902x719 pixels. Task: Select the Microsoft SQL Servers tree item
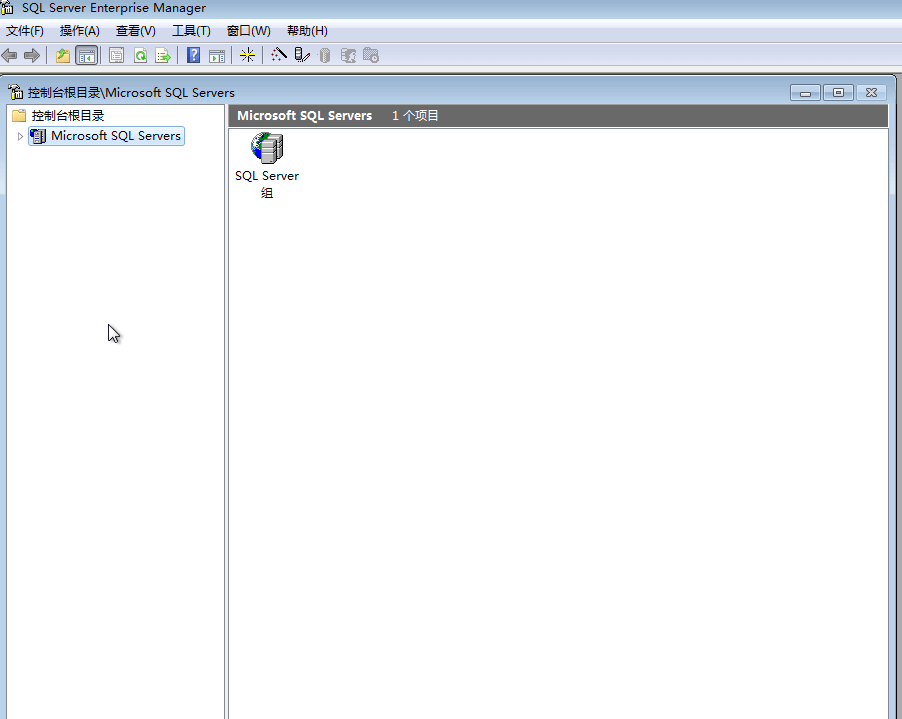[114, 136]
